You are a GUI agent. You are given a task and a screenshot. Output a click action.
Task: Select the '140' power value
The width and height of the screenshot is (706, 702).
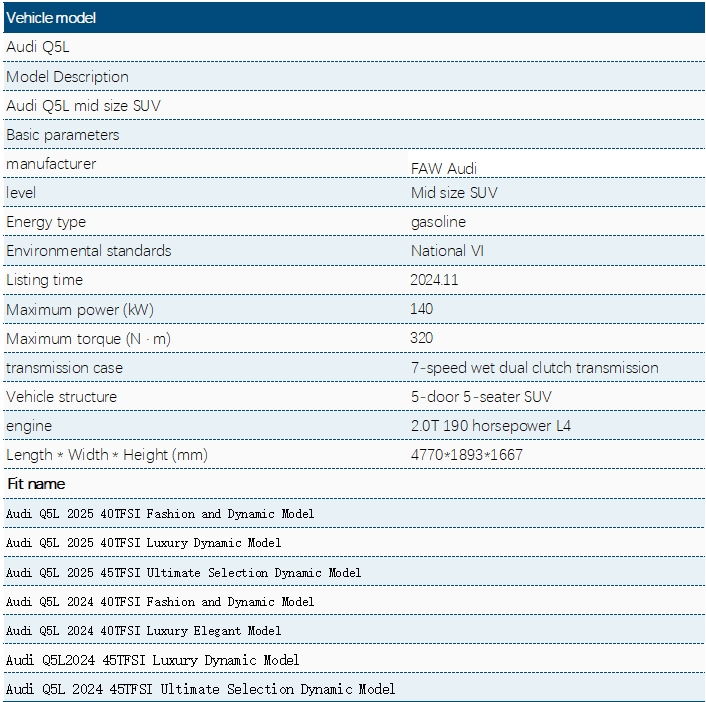[421, 309]
